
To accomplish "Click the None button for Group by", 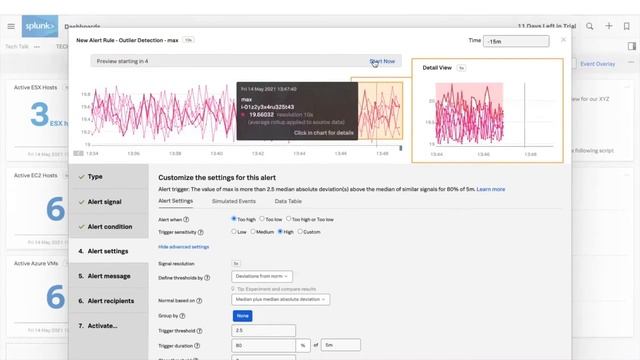I will point(242,316).
